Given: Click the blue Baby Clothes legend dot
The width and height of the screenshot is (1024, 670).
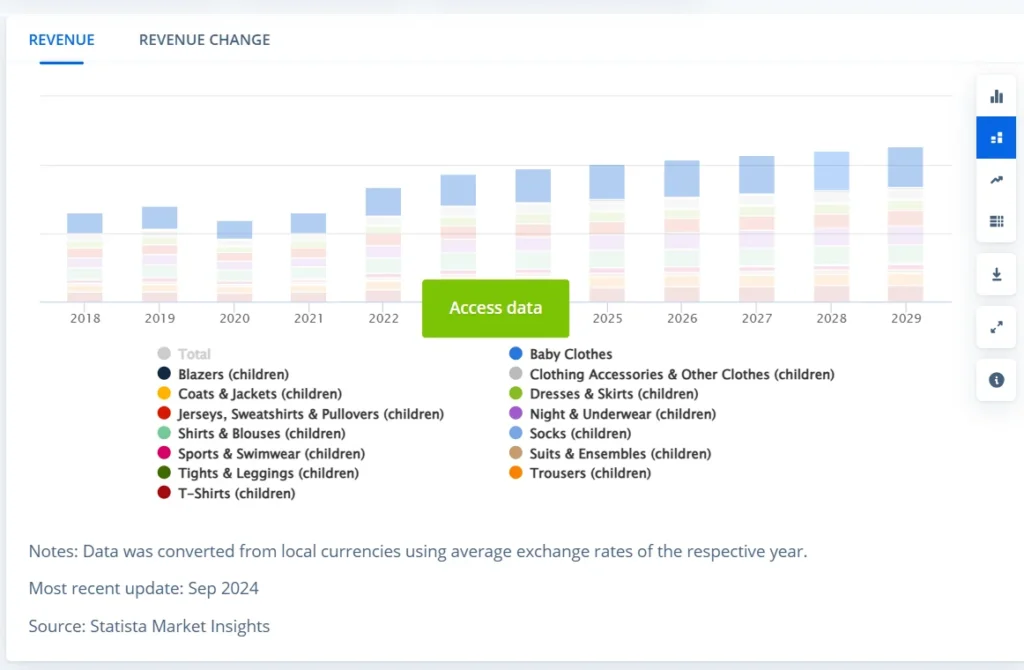Looking at the screenshot, I should (x=516, y=353).
